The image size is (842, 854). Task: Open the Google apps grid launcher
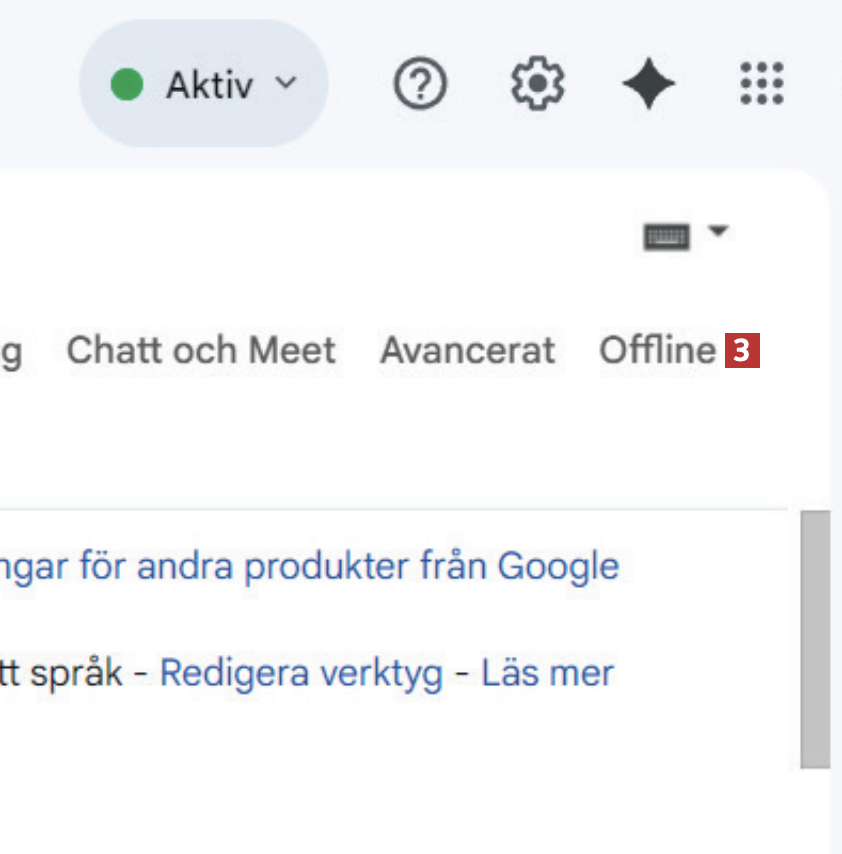(762, 84)
